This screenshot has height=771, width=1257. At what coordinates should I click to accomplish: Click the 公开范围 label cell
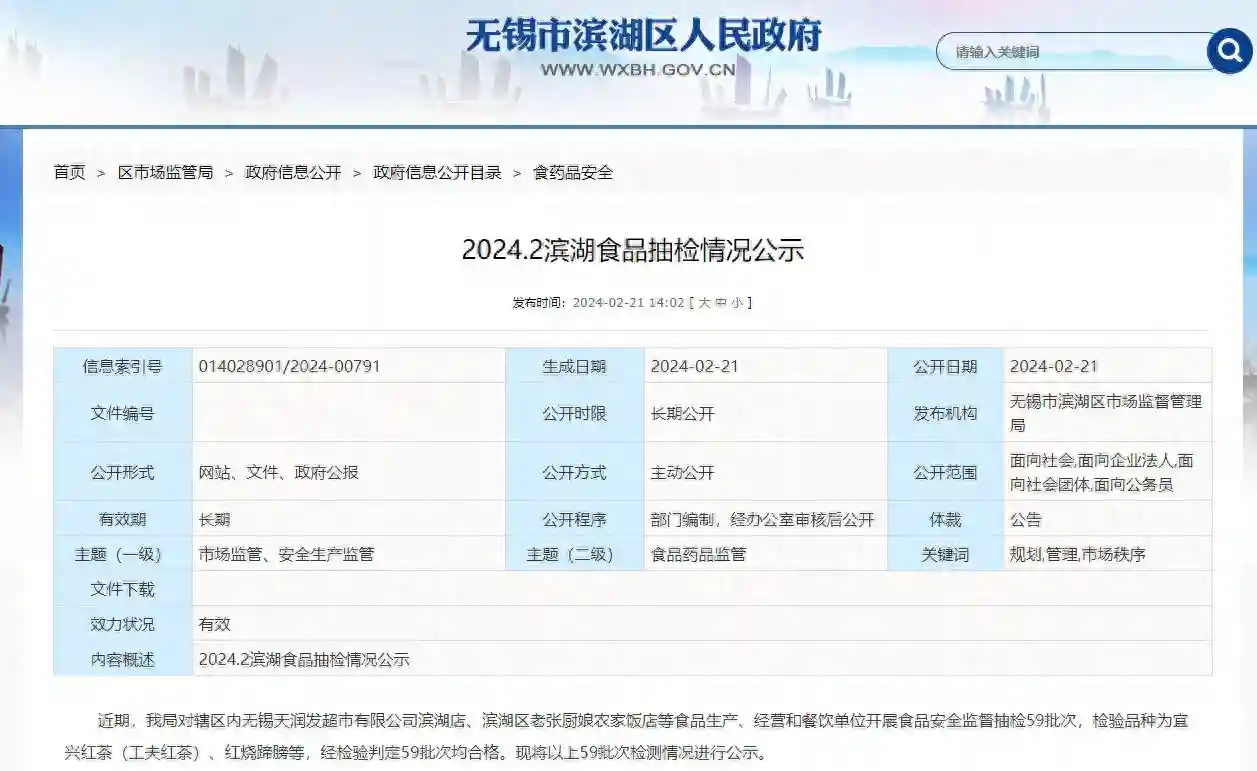(x=945, y=472)
